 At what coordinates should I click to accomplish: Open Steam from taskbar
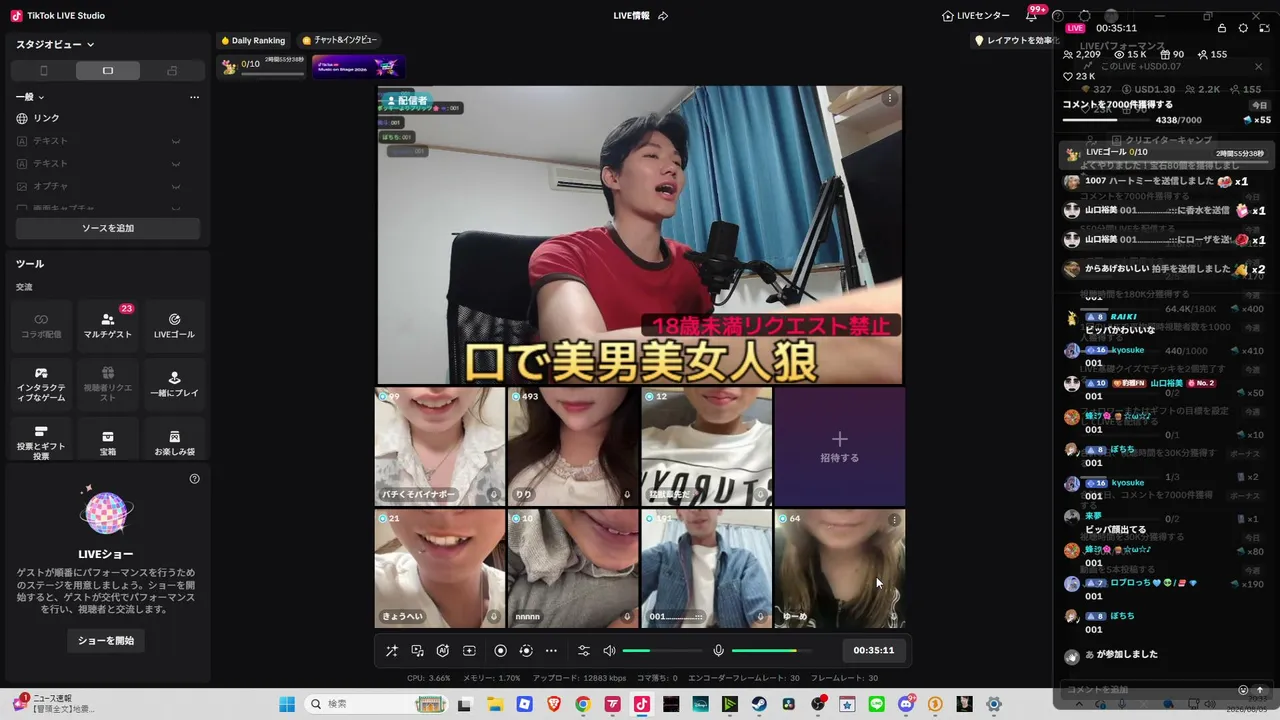pyautogui.click(x=759, y=704)
